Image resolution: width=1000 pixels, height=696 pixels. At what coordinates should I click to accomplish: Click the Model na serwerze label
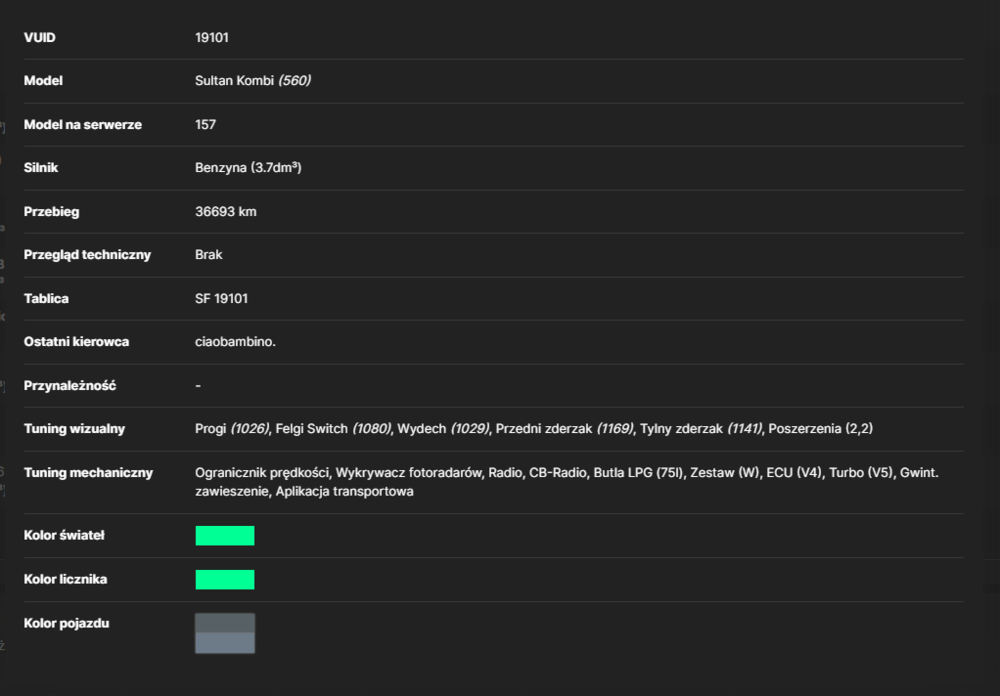coord(82,124)
